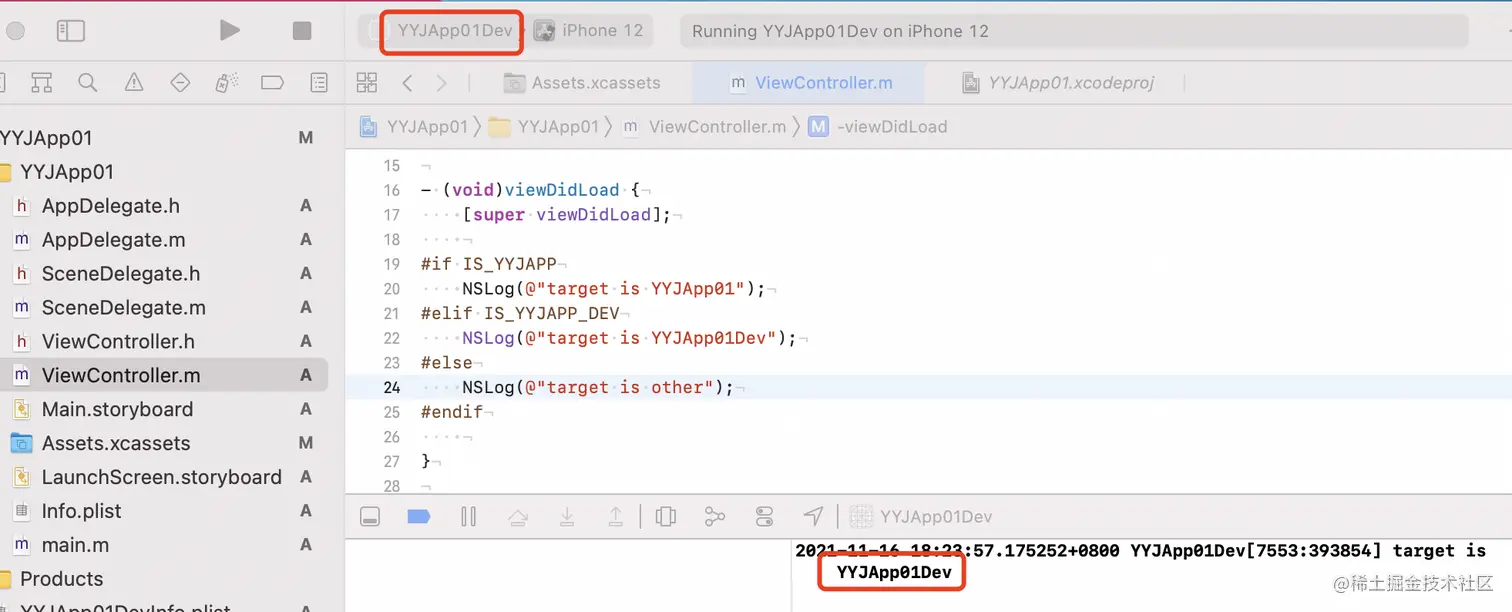The height and width of the screenshot is (612, 1512).
Task: Switch to the ViewController.m tab
Action: (810, 83)
